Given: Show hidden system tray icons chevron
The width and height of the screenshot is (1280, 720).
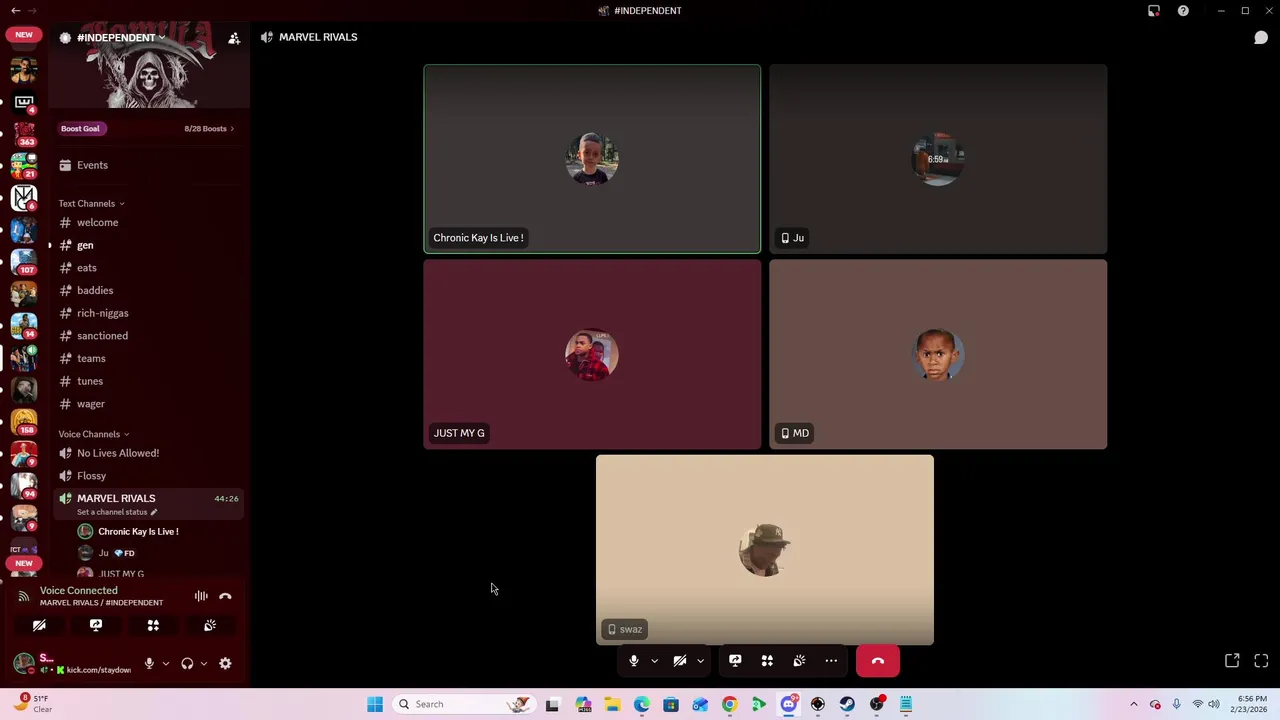Looking at the screenshot, I should (x=1133, y=704).
